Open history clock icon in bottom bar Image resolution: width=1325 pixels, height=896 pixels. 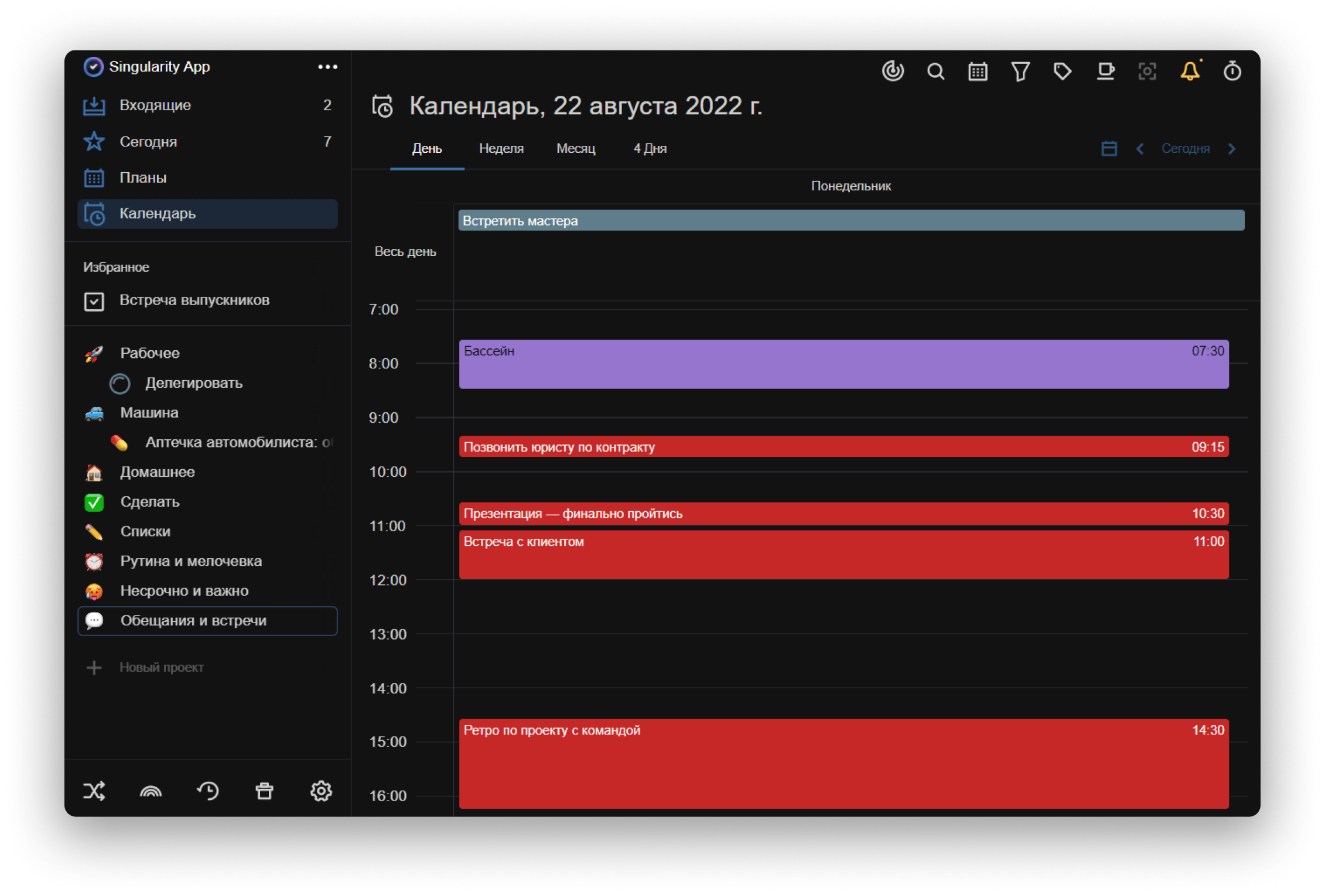pyautogui.click(x=207, y=791)
